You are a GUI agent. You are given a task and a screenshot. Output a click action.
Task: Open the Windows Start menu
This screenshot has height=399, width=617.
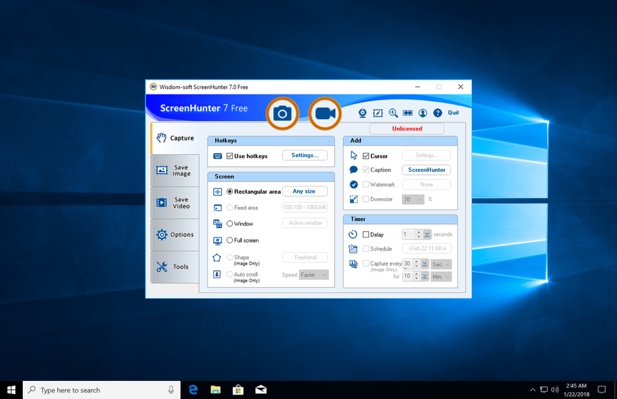point(11,390)
